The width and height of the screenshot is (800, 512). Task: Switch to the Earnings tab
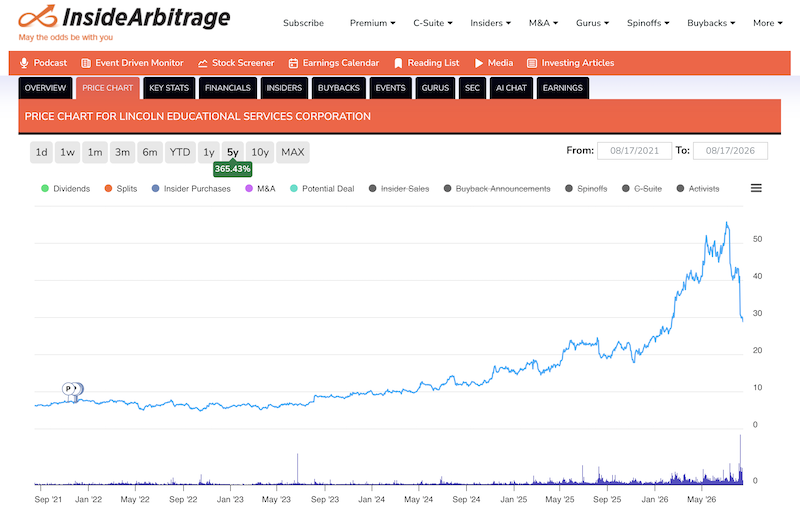coord(563,88)
